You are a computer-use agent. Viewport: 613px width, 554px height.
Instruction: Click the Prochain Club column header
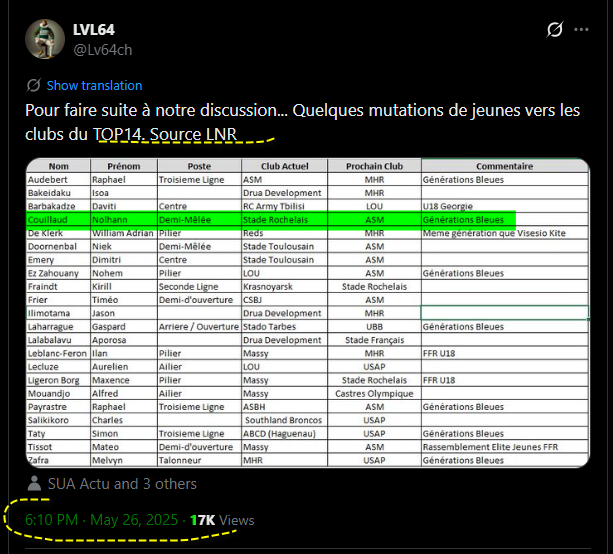tap(375, 166)
